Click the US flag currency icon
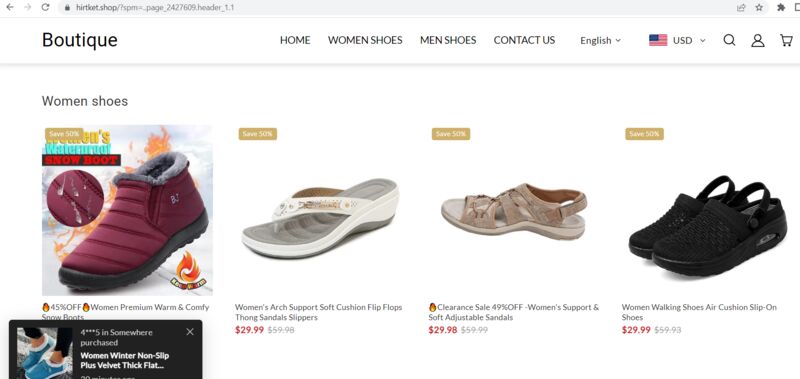Viewport: 800px width, 379px height. pyautogui.click(x=658, y=40)
